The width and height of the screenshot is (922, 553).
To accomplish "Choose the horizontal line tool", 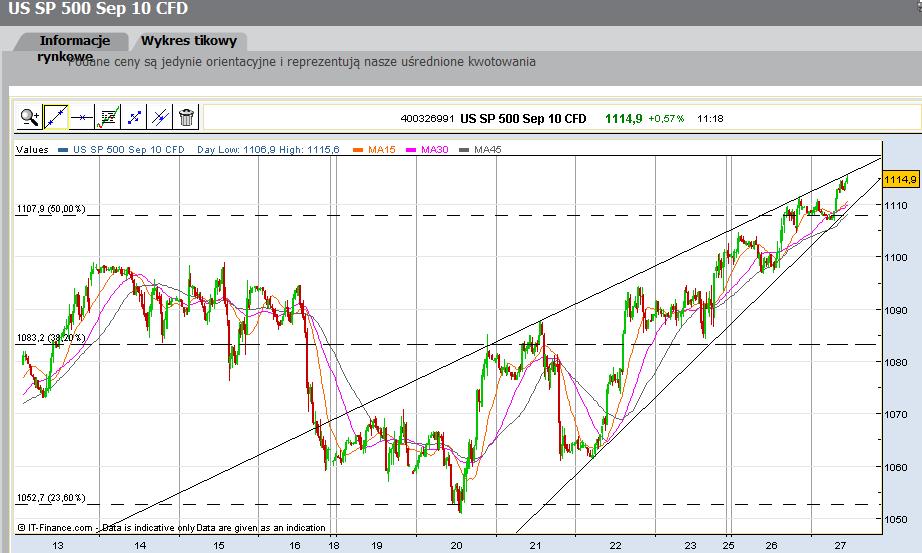I will (x=82, y=117).
